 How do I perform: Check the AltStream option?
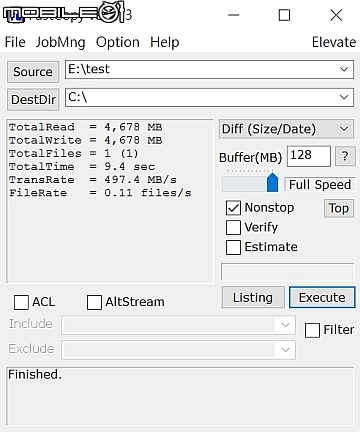click(94, 302)
